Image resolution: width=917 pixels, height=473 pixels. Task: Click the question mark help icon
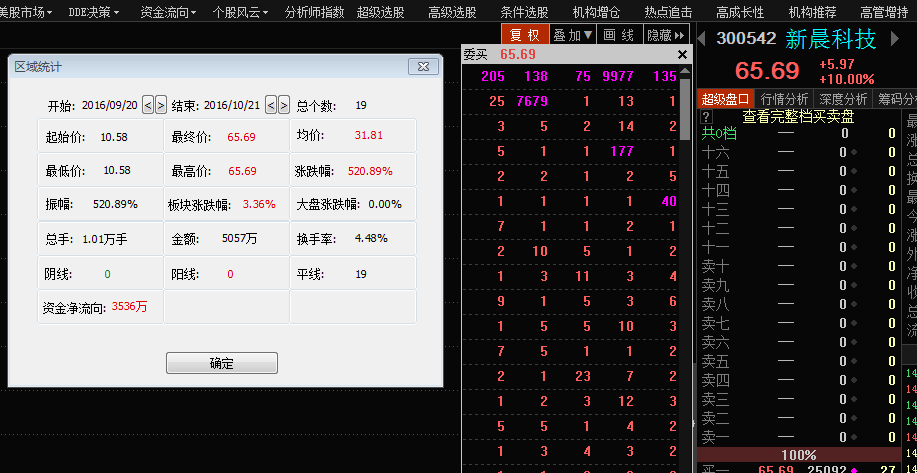705,116
